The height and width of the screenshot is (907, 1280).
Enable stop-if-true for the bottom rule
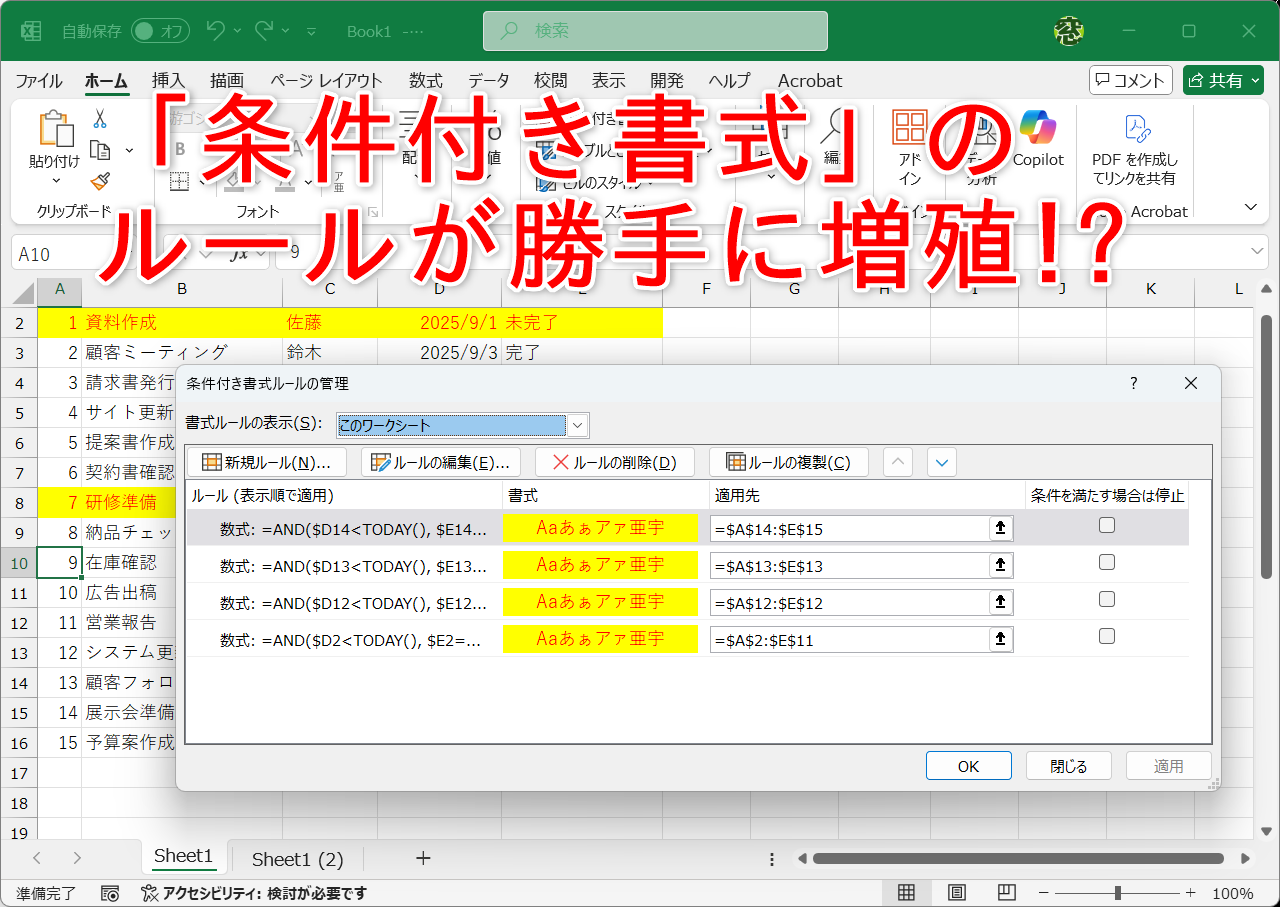pos(1106,635)
